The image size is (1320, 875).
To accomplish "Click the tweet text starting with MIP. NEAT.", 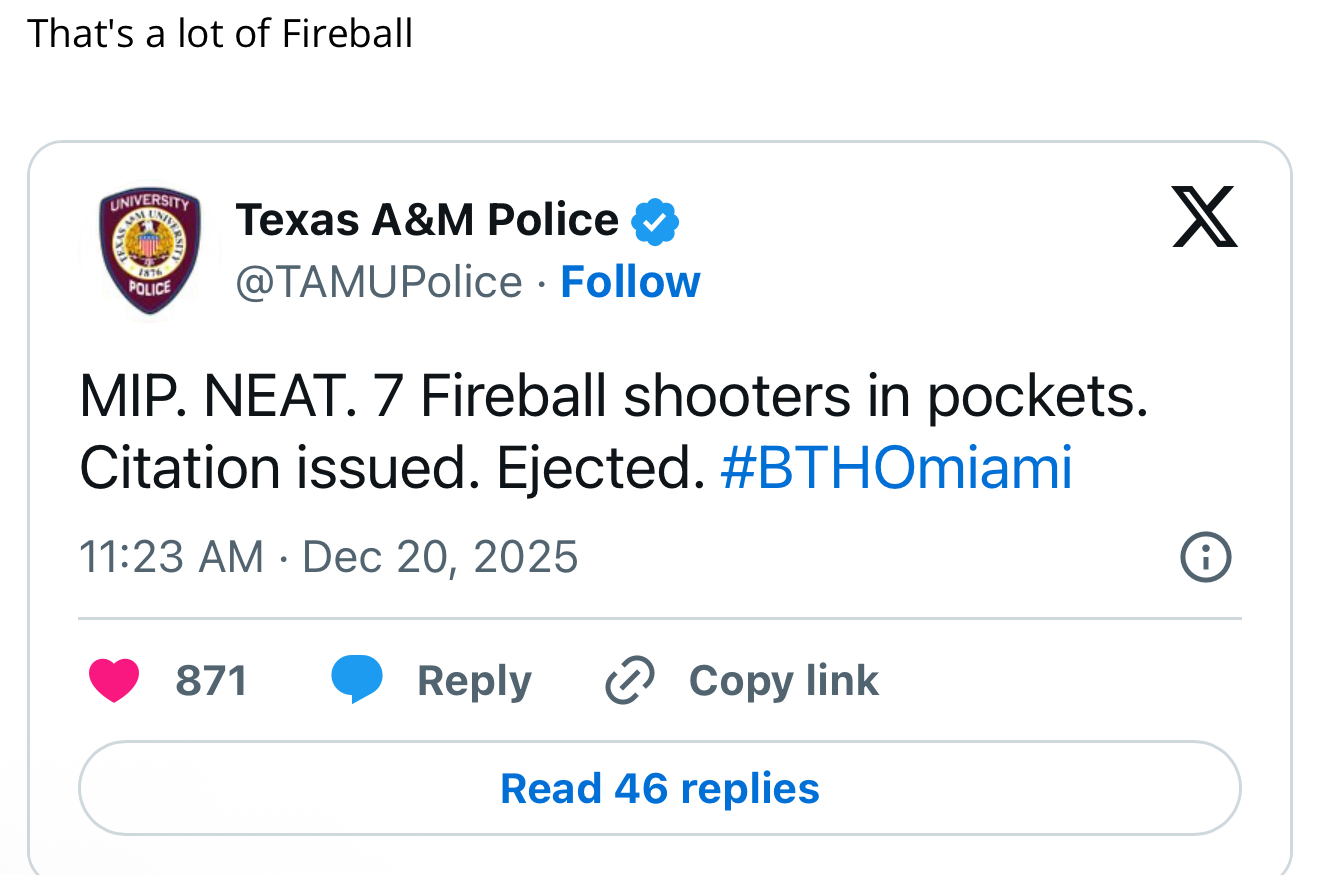I will pos(612,397).
